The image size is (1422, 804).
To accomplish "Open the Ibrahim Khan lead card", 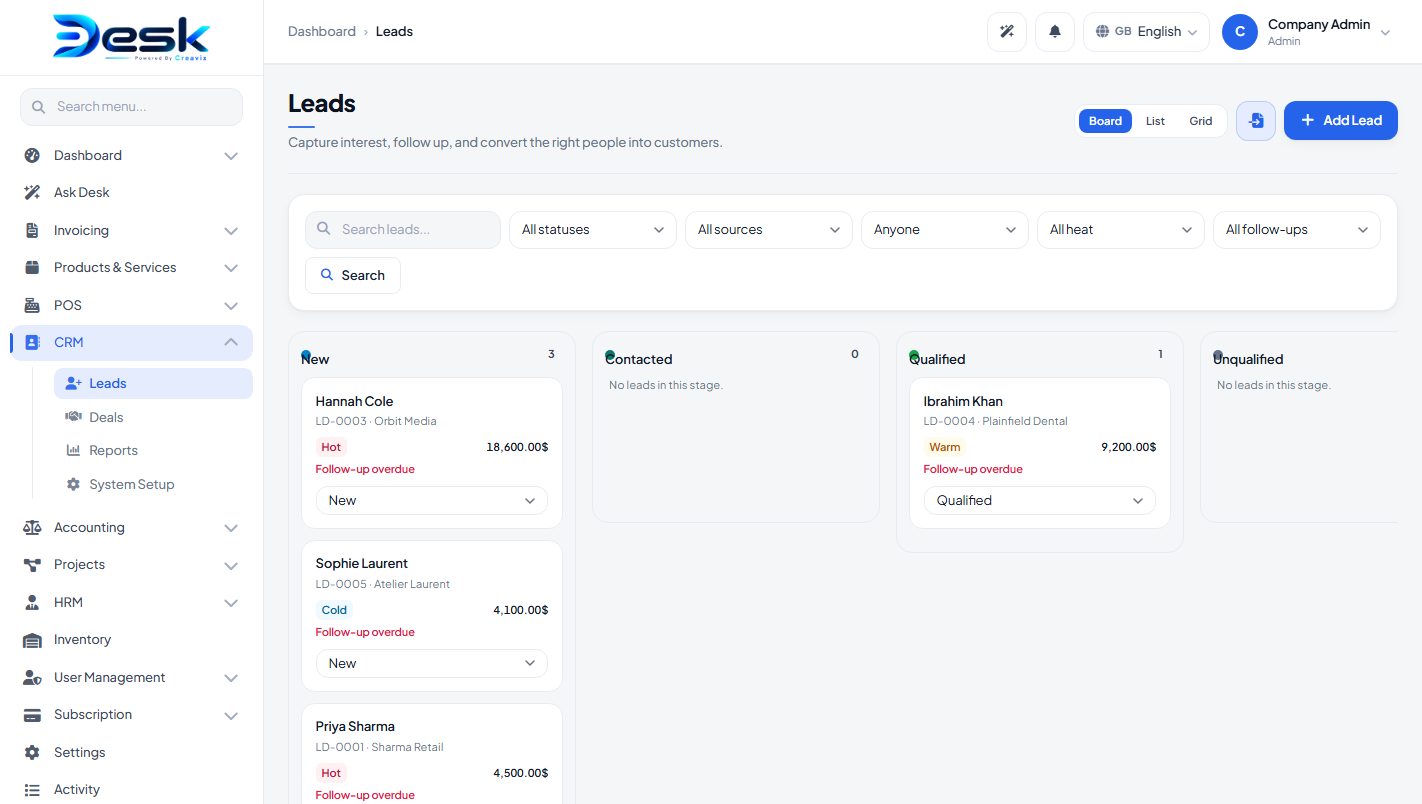I will [x=1040, y=453].
